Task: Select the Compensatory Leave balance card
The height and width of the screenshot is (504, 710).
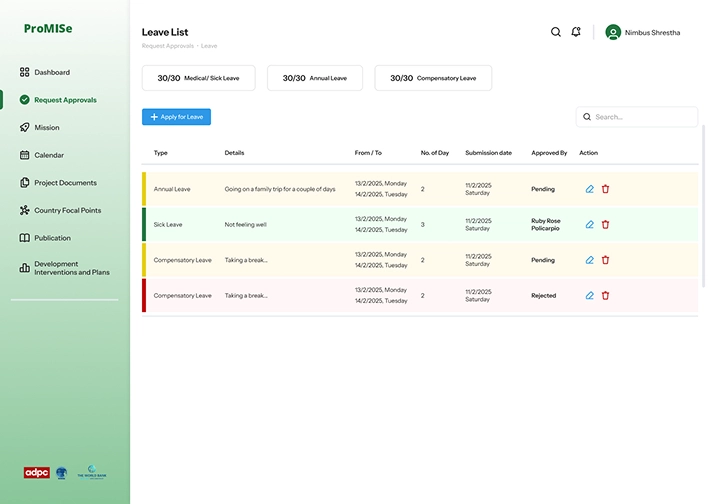Action: (x=433, y=78)
